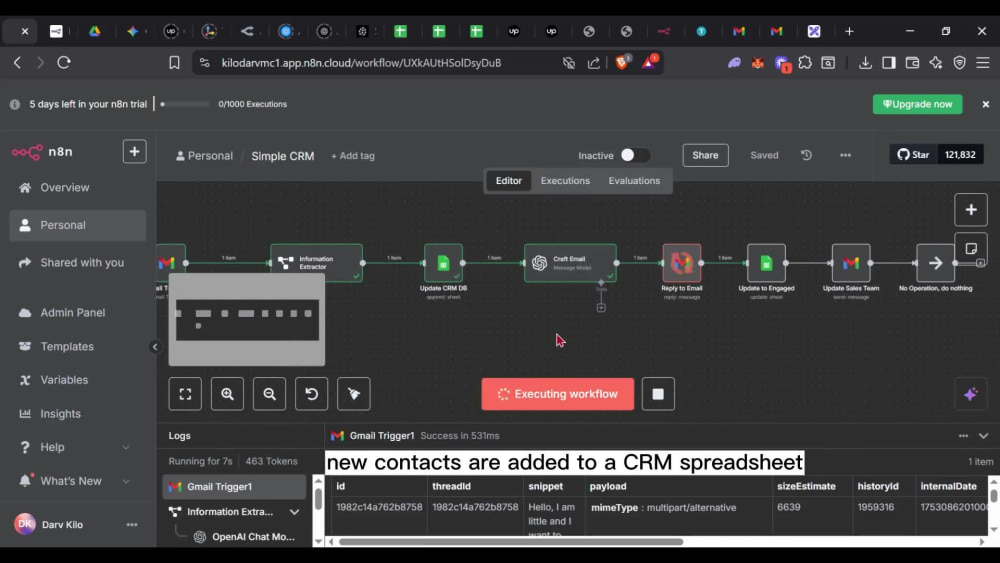Zoom in on the canvas

pos(227,394)
